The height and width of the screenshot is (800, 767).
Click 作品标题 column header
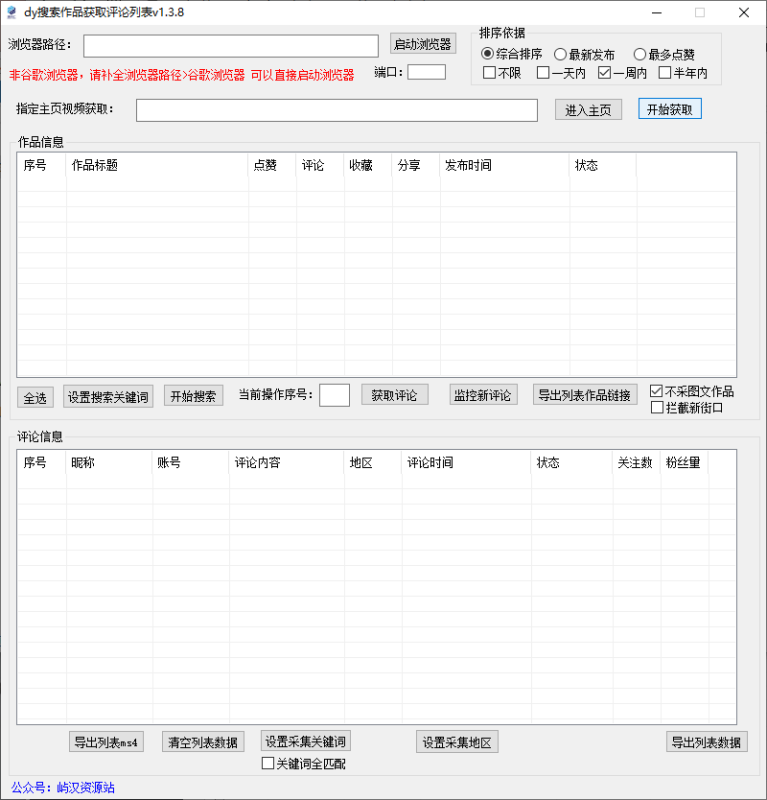coord(157,165)
